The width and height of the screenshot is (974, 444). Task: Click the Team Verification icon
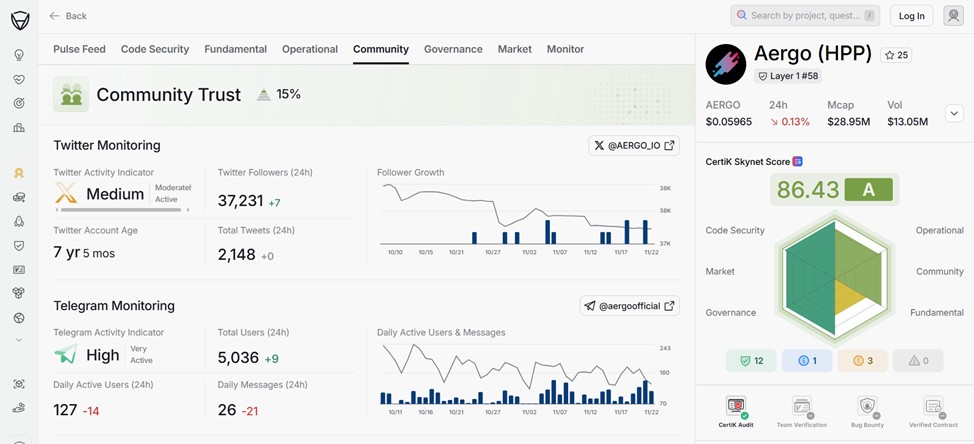point(801,407)
